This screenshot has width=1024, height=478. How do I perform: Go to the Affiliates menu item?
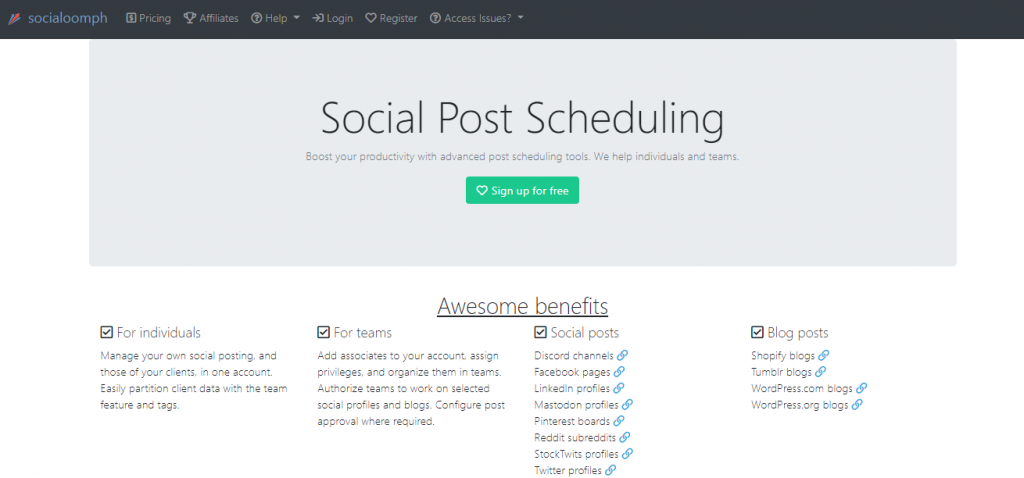point(211,18)
